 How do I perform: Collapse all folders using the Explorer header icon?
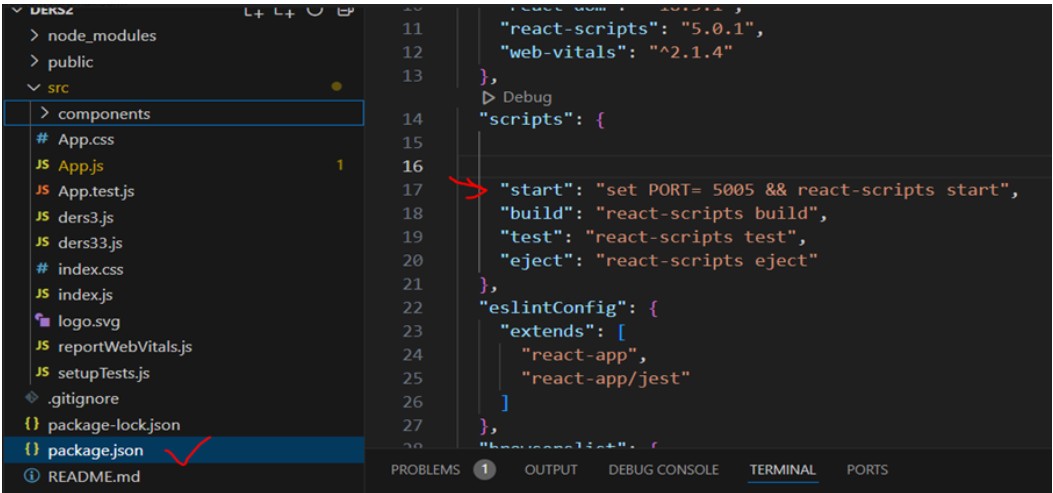pyautogui.click(x=345, y=10)
